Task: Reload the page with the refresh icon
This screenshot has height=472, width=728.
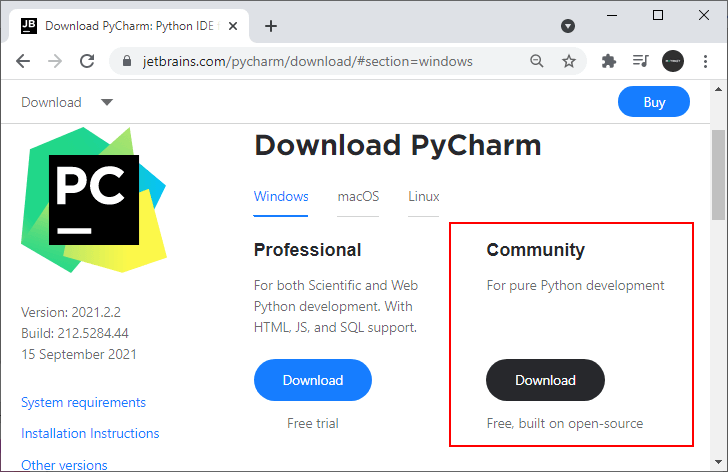Action: coord(87,61)
